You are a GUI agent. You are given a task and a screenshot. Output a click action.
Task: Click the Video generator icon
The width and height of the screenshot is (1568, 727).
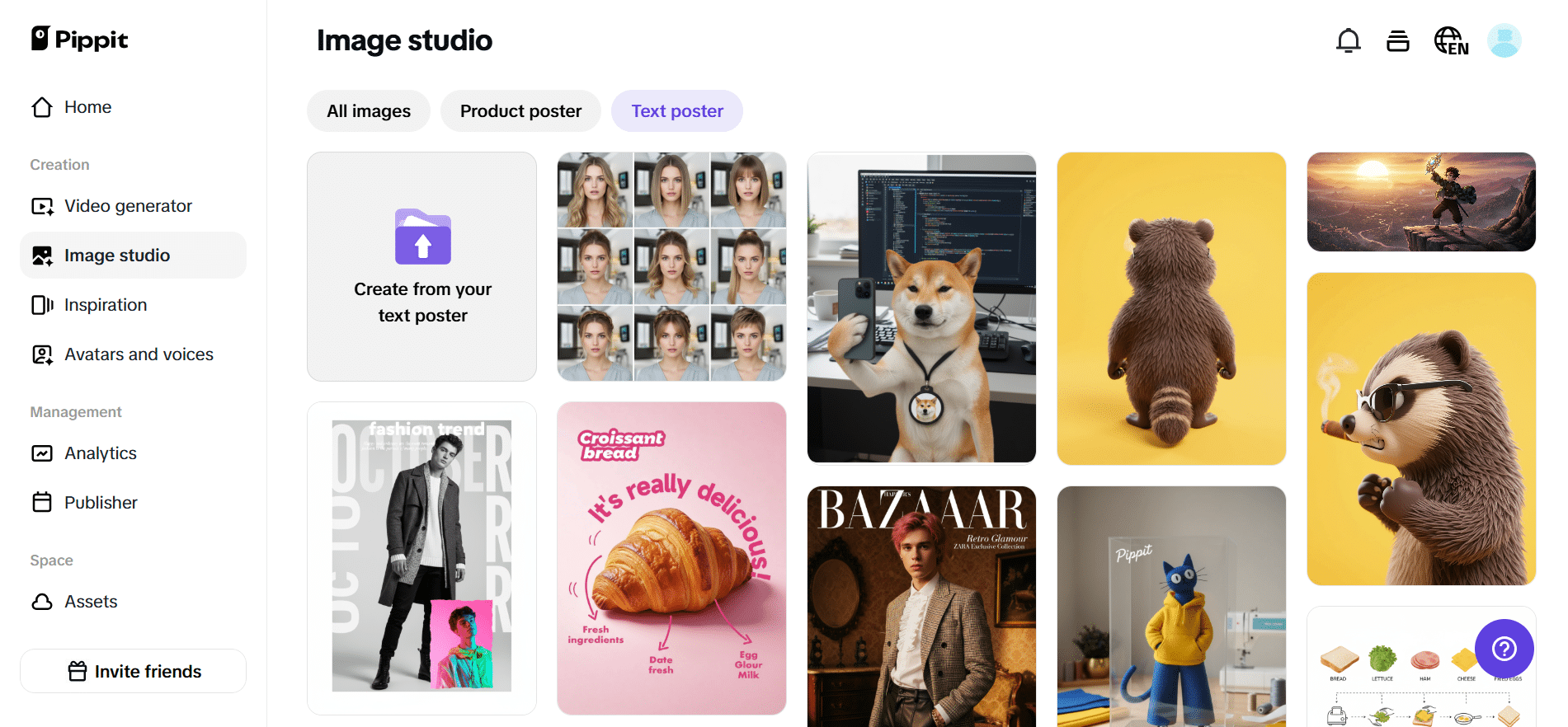pyautogui.click(x=42, y=206)
